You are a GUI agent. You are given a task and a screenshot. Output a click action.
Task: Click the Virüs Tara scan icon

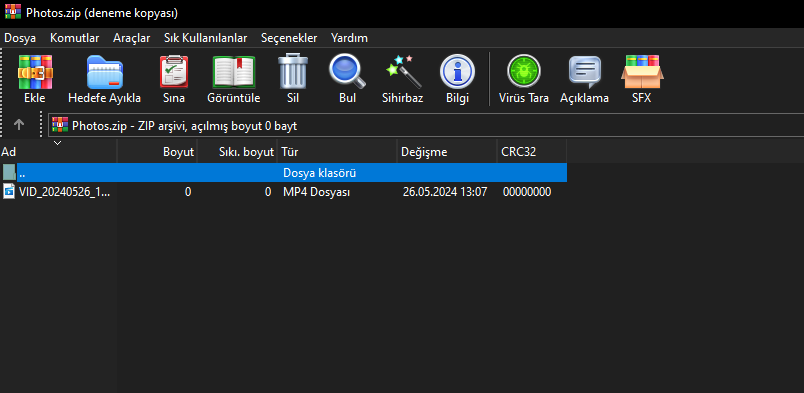click(x=524, y=72)
